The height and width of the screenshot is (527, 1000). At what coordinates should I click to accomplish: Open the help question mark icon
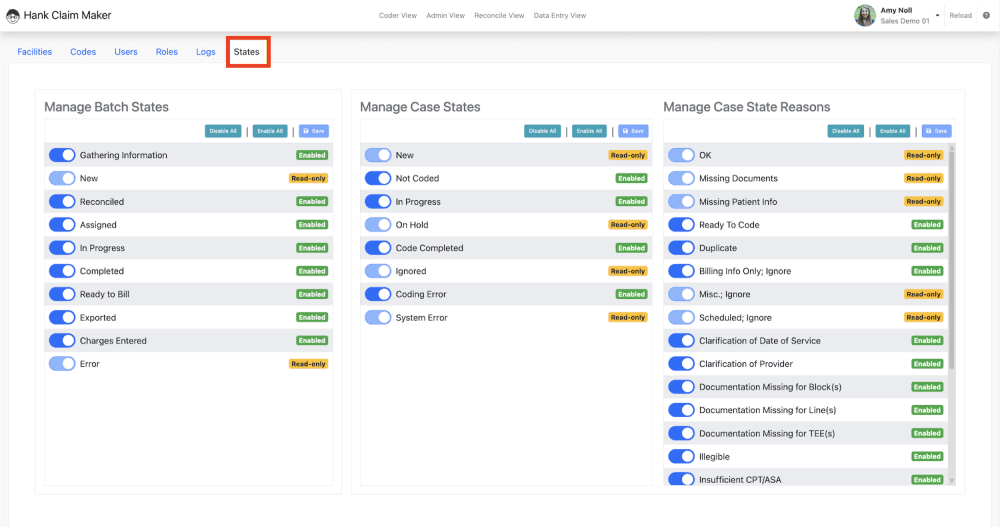click(986, 15)
